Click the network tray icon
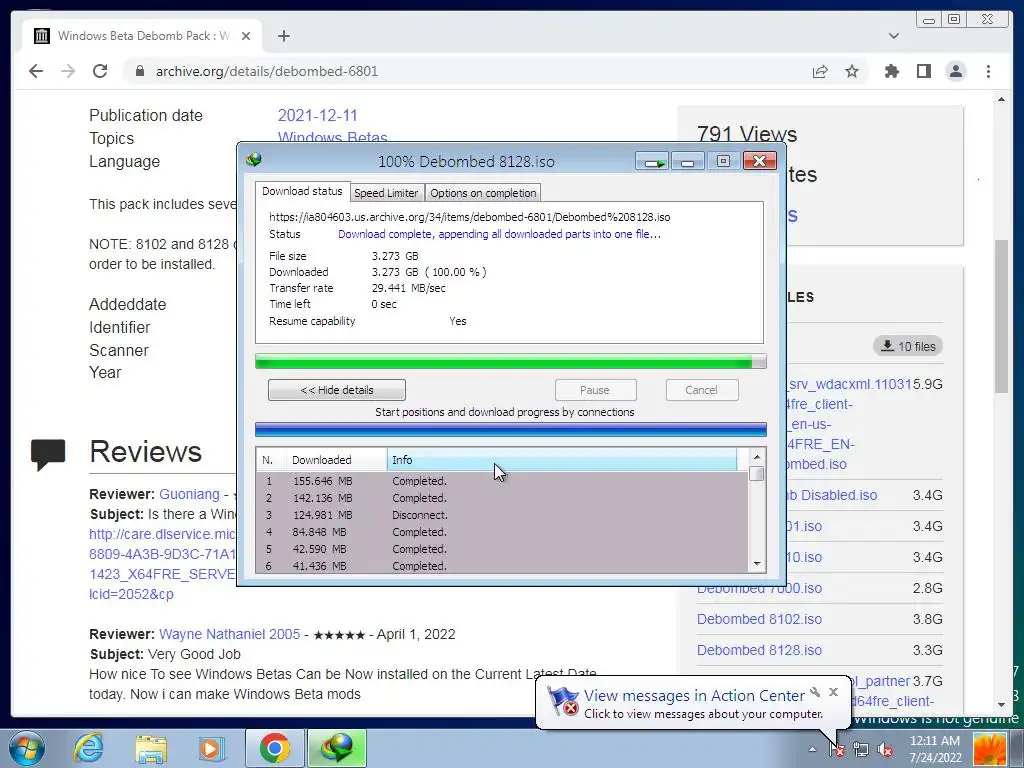 tap(861, 750)
